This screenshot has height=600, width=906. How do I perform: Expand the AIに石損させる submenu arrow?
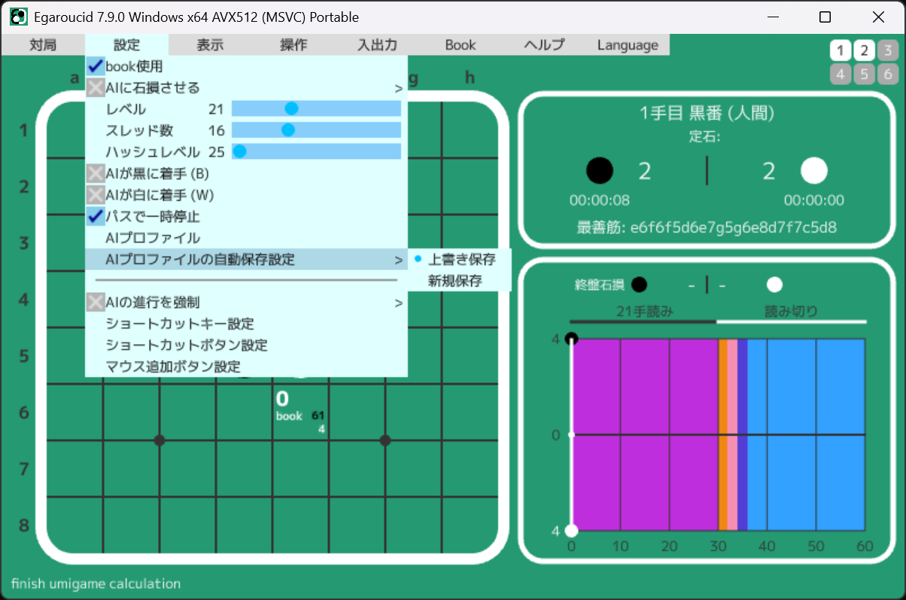[398, 88]
